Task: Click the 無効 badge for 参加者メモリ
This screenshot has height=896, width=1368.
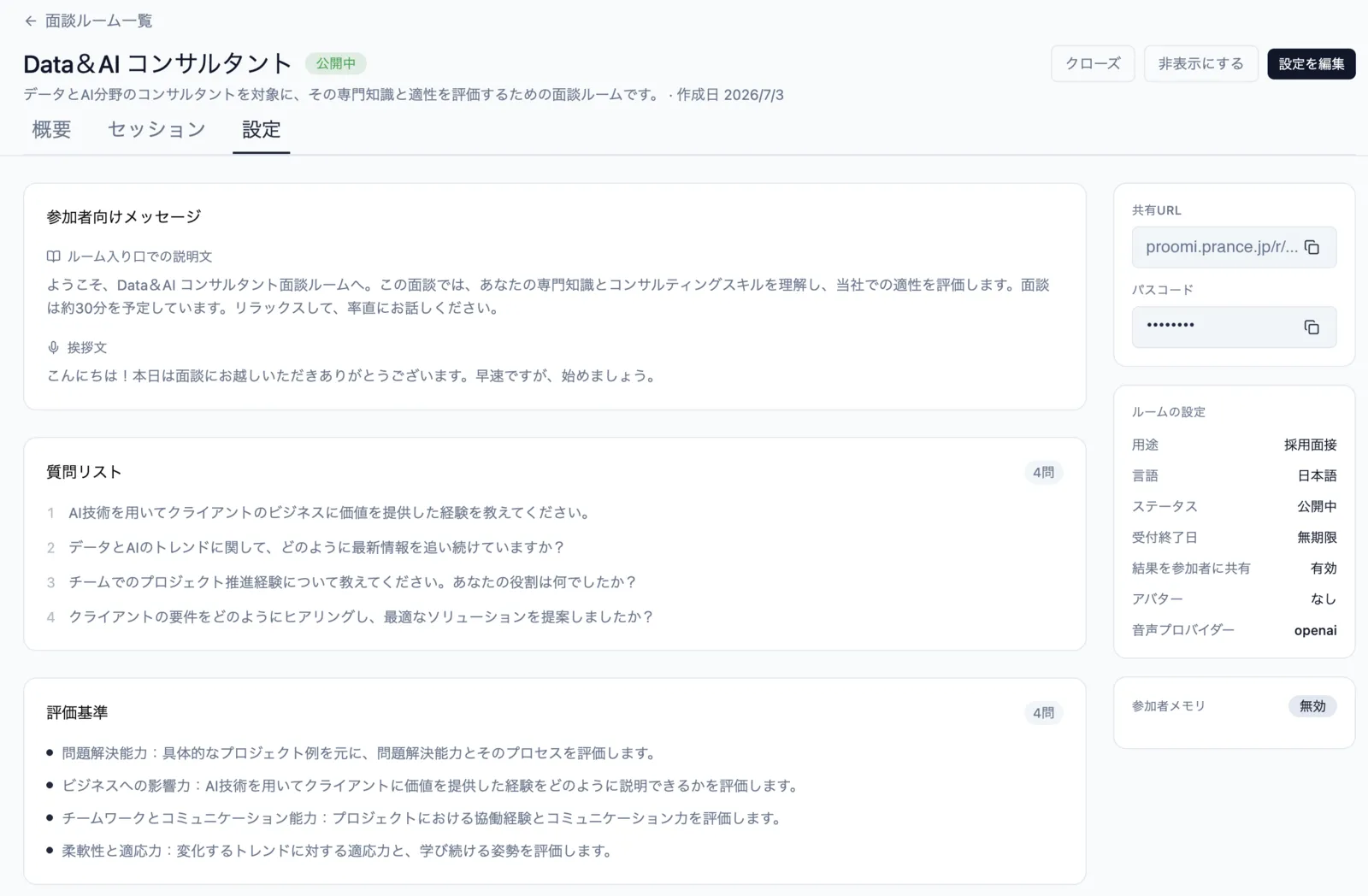Action: click(1312, 706)
